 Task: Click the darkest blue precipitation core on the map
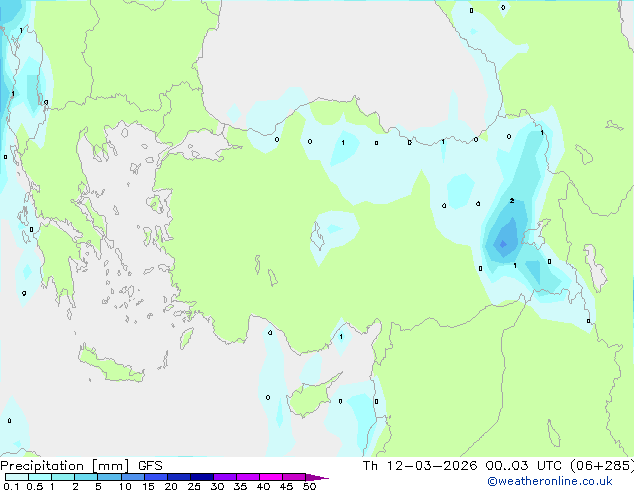503,244
